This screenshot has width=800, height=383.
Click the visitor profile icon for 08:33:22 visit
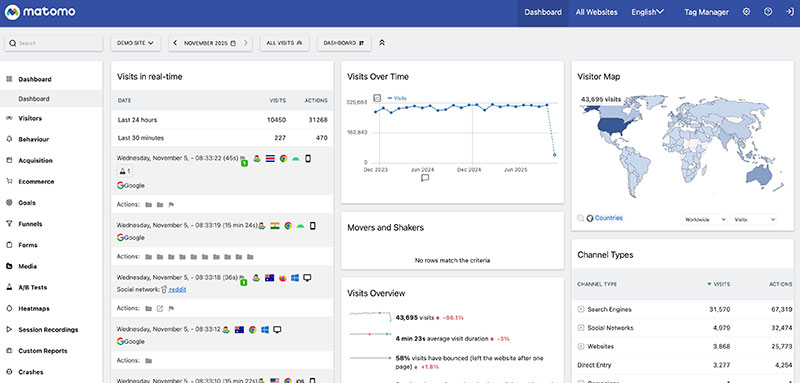[x=256, y=159]
